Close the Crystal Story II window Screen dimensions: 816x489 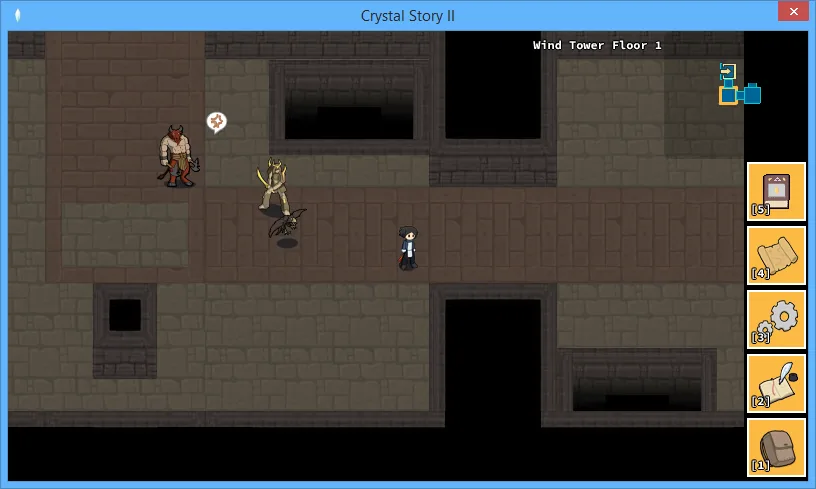pyautogui.click(x=793, y=11)
